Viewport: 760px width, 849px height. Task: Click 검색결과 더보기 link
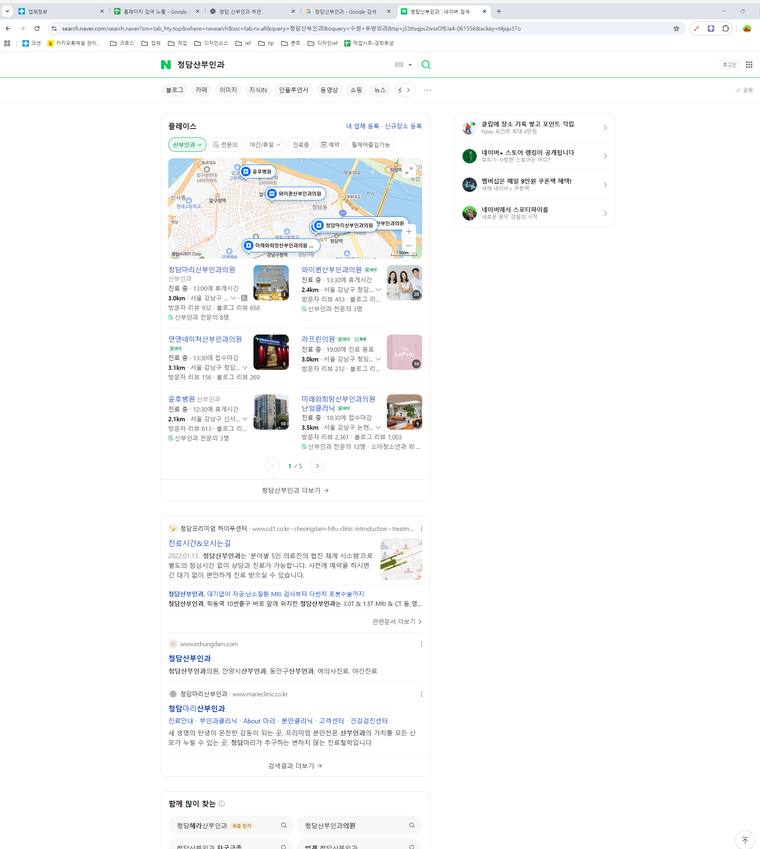point(295,766)
